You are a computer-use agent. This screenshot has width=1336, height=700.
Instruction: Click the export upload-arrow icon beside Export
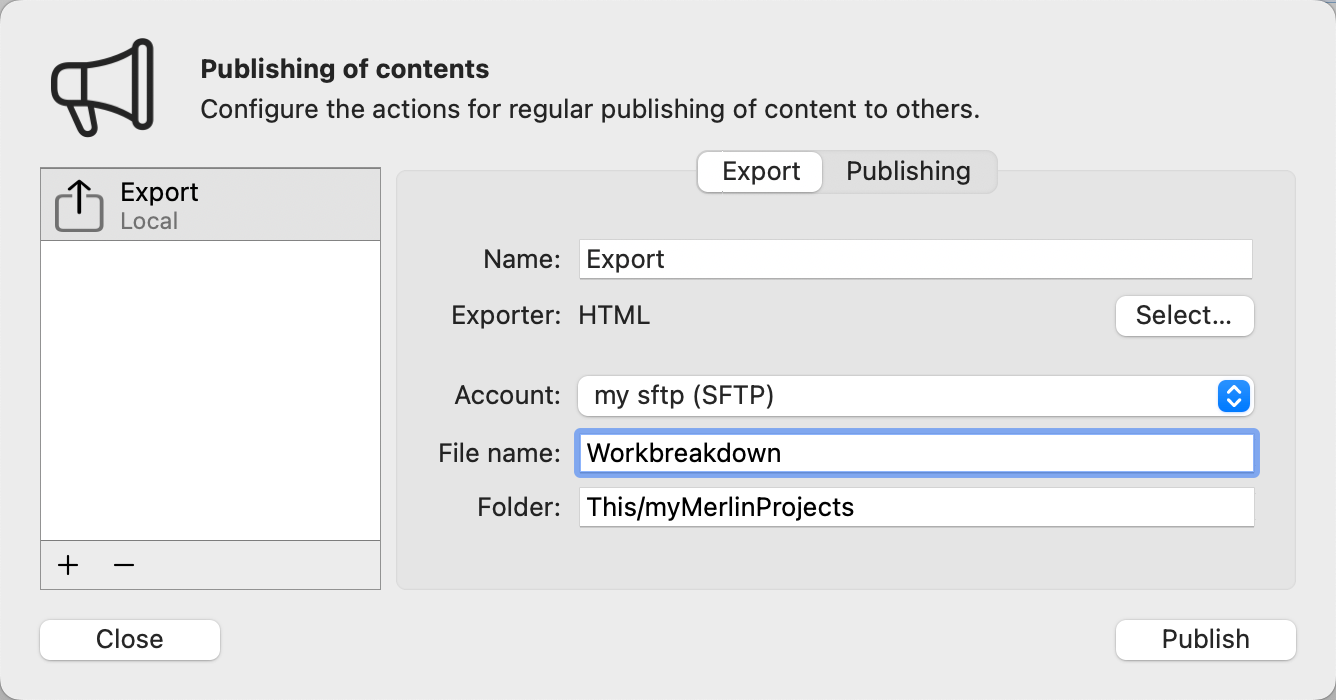(x=78, y=203)
